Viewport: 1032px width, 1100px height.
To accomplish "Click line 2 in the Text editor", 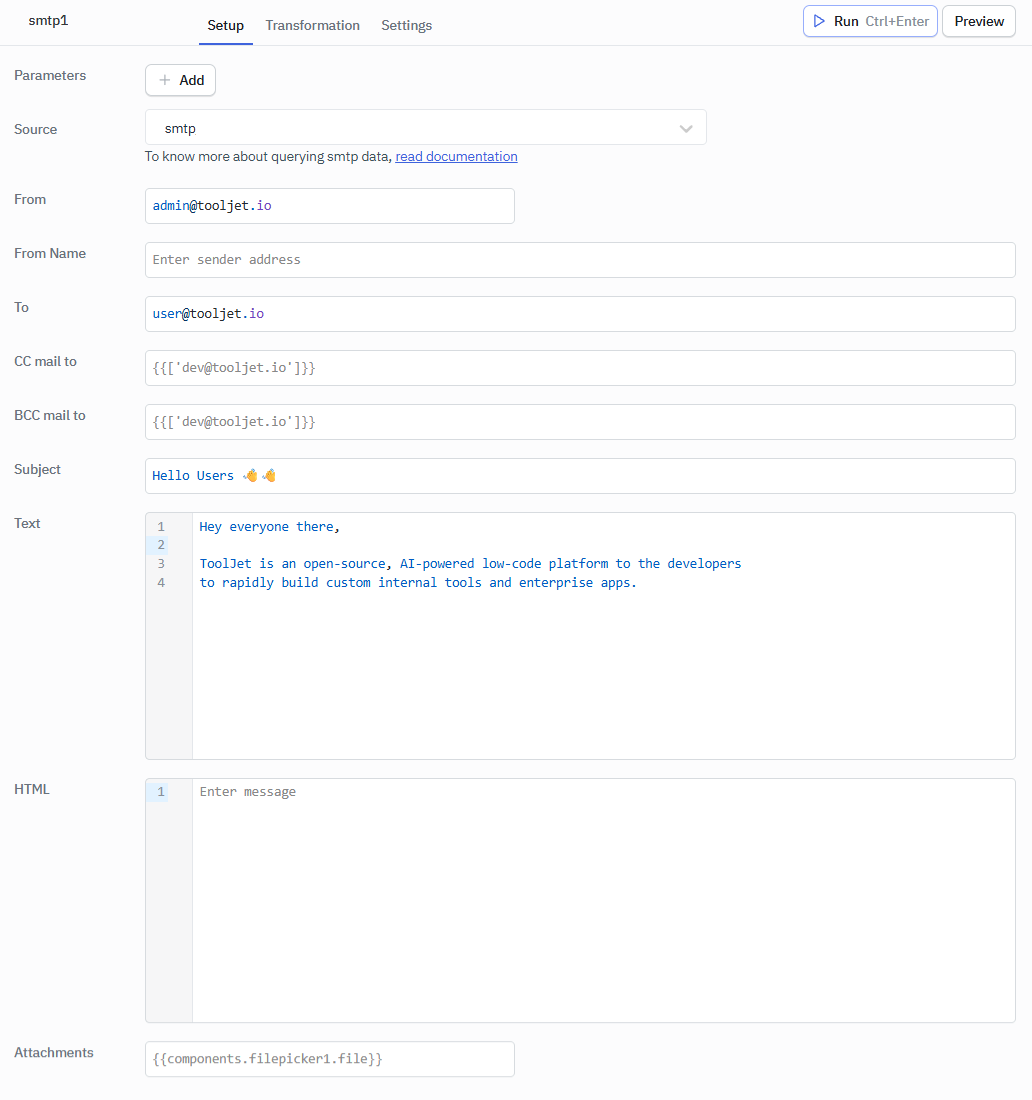I will [x=400, y=544].
